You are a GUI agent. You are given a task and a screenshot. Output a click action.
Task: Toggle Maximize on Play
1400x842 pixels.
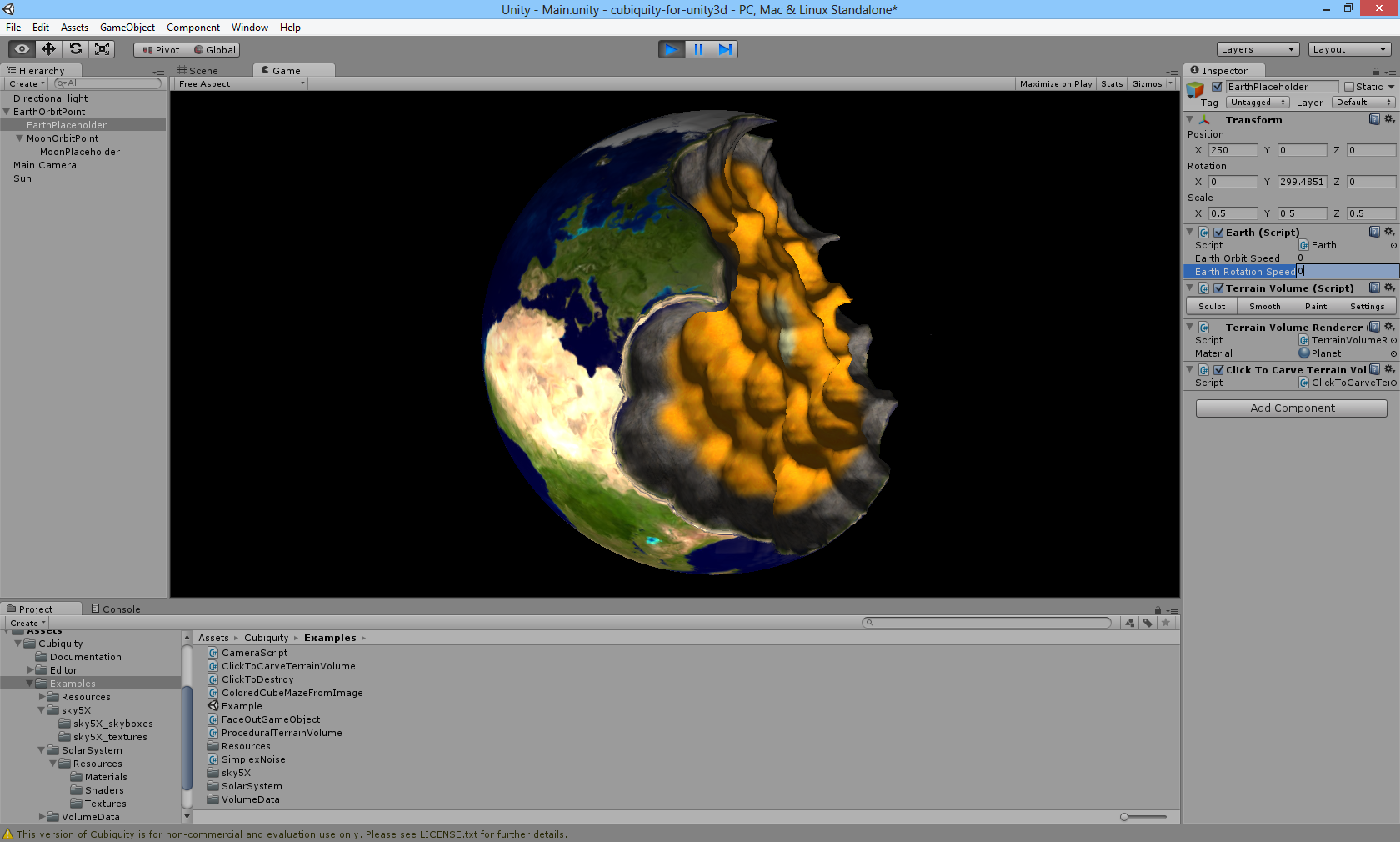tap(1056, 83)
